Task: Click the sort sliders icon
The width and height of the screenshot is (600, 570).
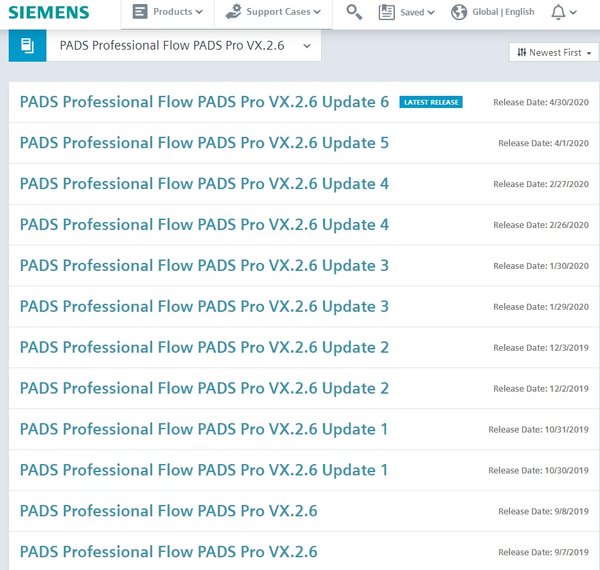Action: 522,52
